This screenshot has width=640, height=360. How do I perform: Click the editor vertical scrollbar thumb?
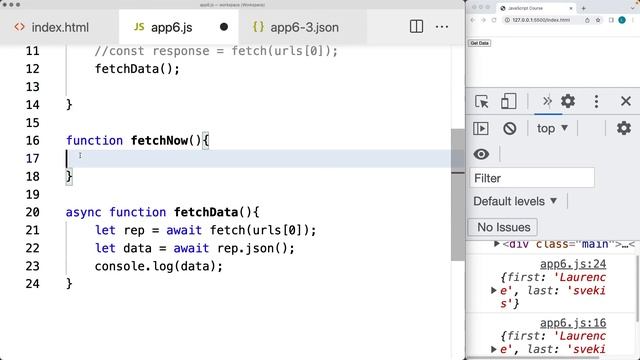click(458, 195)
